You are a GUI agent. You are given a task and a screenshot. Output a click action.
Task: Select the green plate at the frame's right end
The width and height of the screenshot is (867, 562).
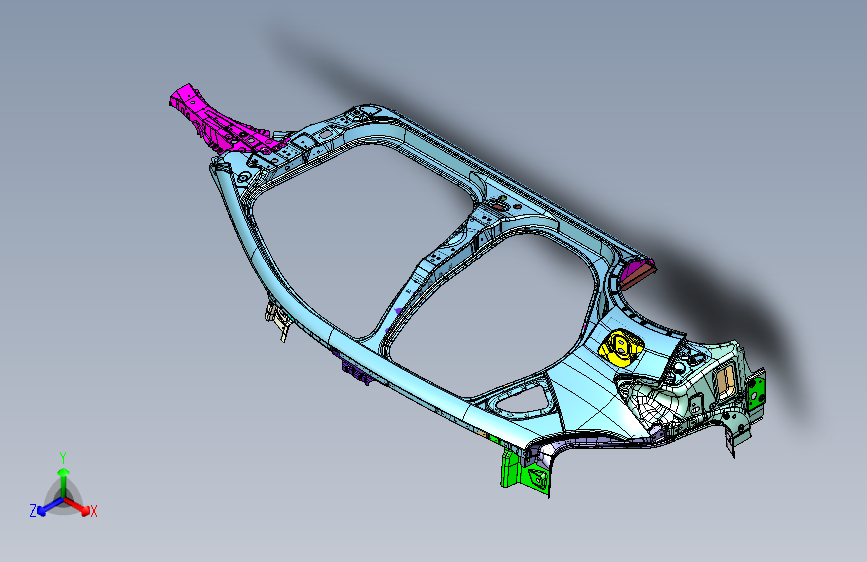[756, 391]
